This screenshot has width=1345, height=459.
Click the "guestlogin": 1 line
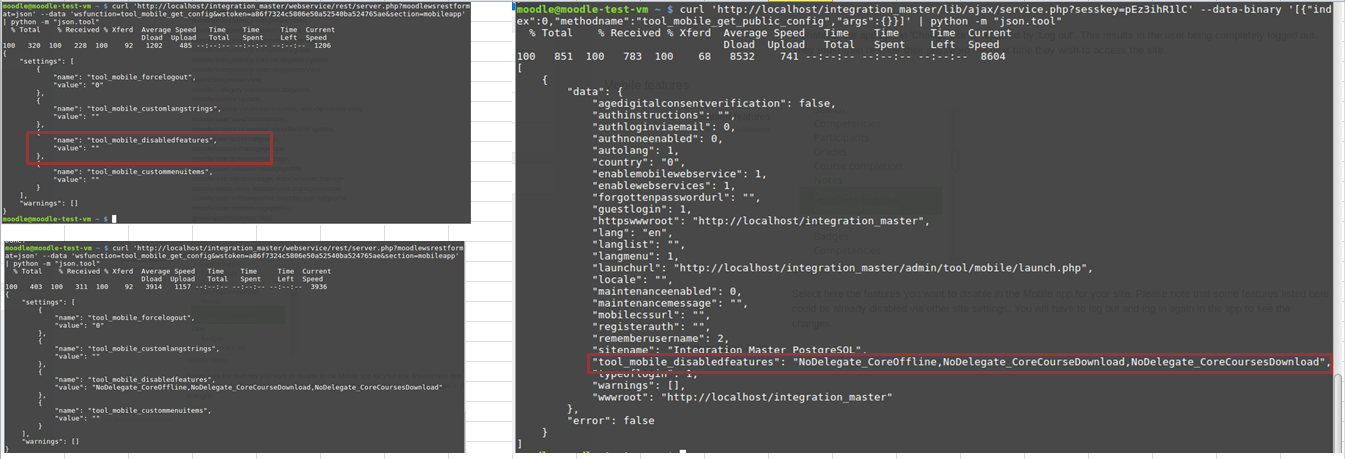click(x=643, y=209)
